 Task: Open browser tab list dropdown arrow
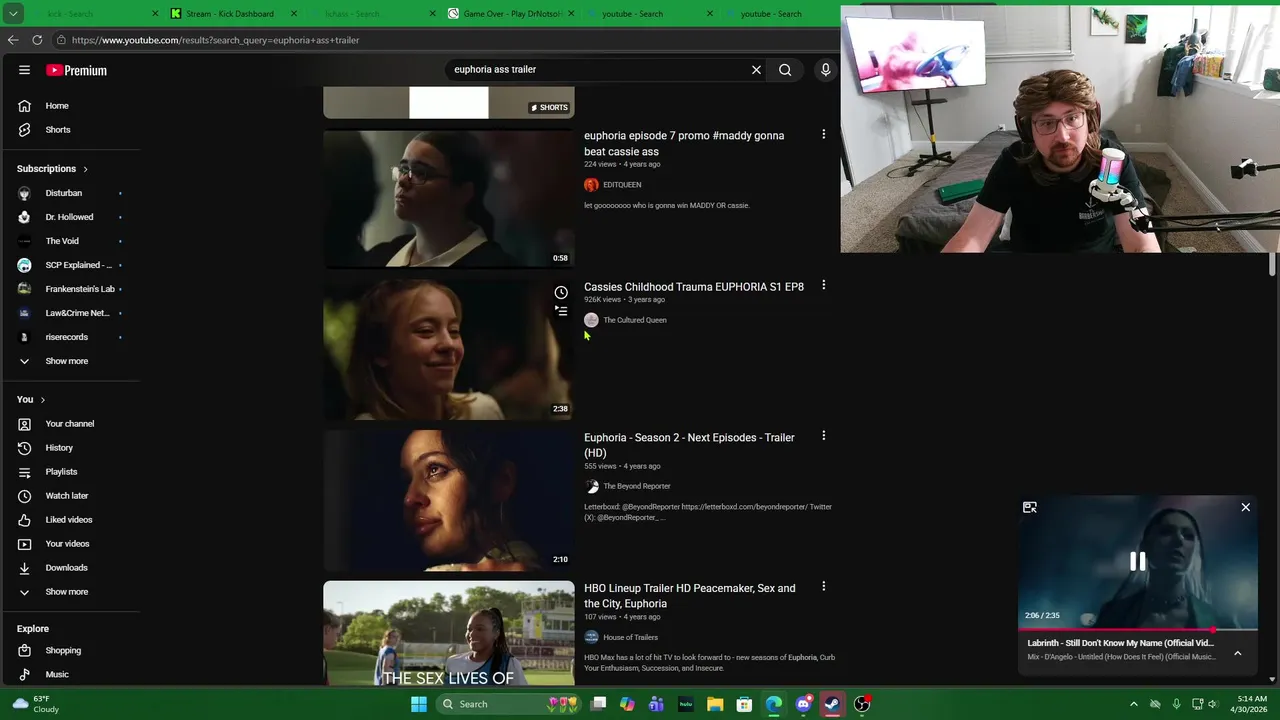tap(13, 14)
